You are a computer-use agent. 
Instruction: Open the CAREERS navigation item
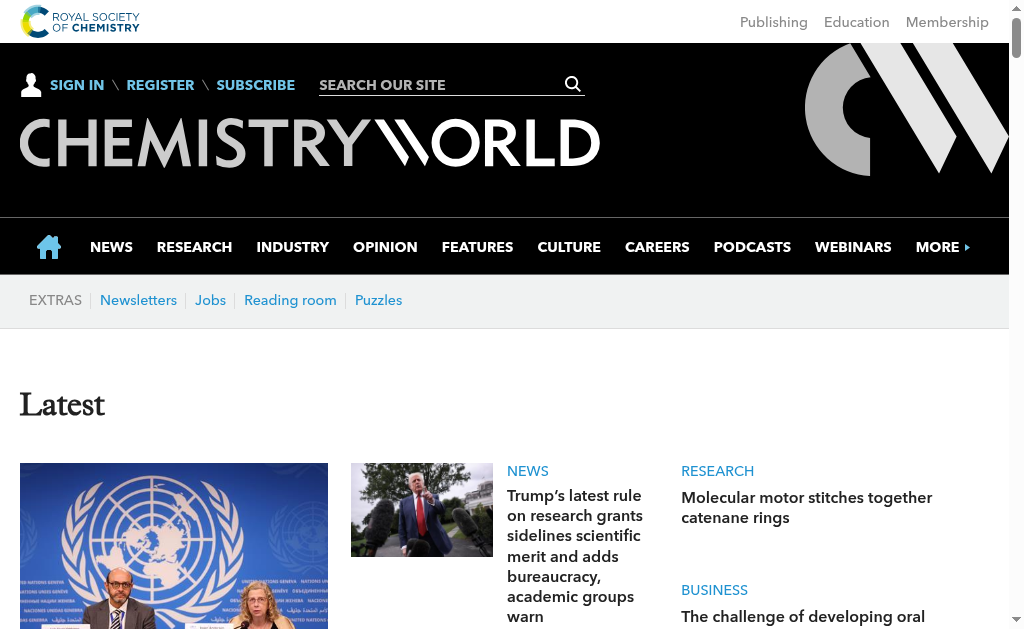click(657, 247)
